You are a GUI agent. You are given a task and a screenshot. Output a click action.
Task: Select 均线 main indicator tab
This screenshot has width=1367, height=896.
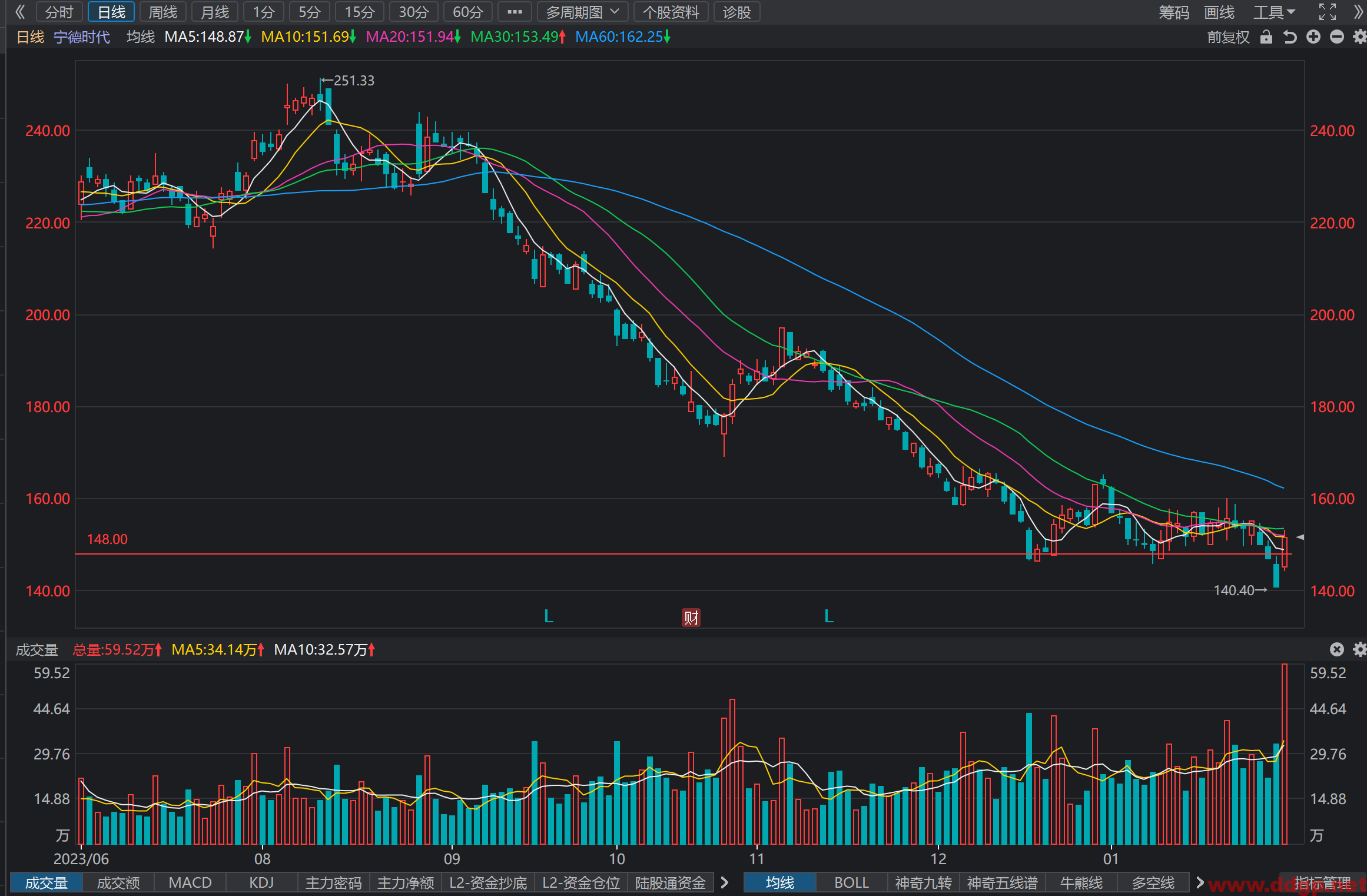pos(780,882)
